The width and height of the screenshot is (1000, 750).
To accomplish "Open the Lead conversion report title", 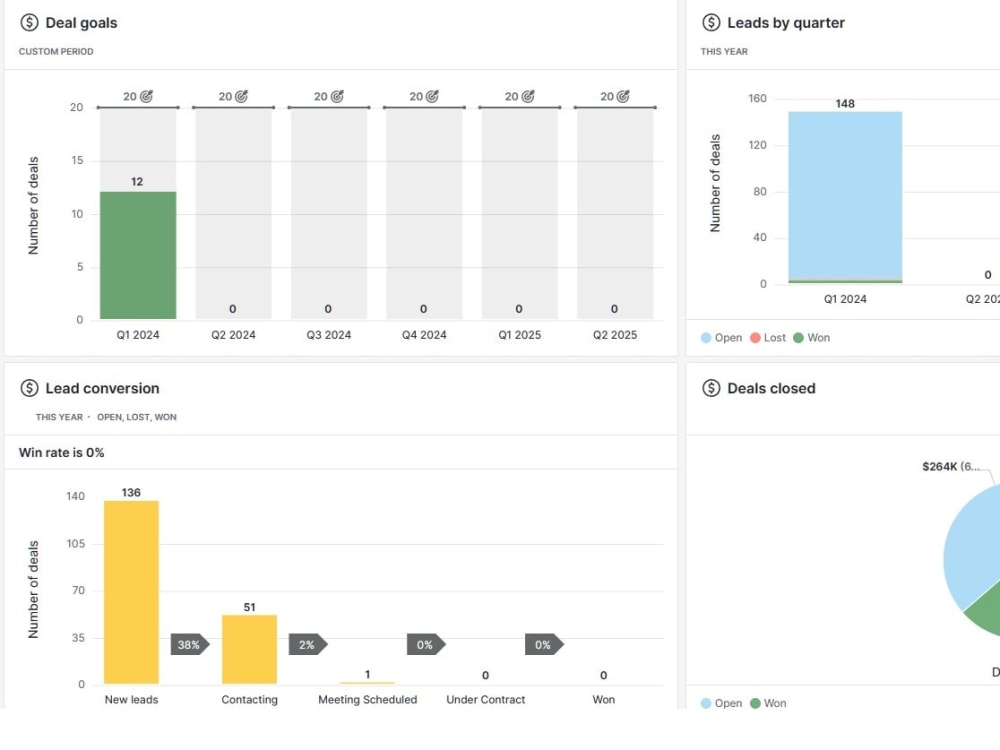I will coord(102,388).
